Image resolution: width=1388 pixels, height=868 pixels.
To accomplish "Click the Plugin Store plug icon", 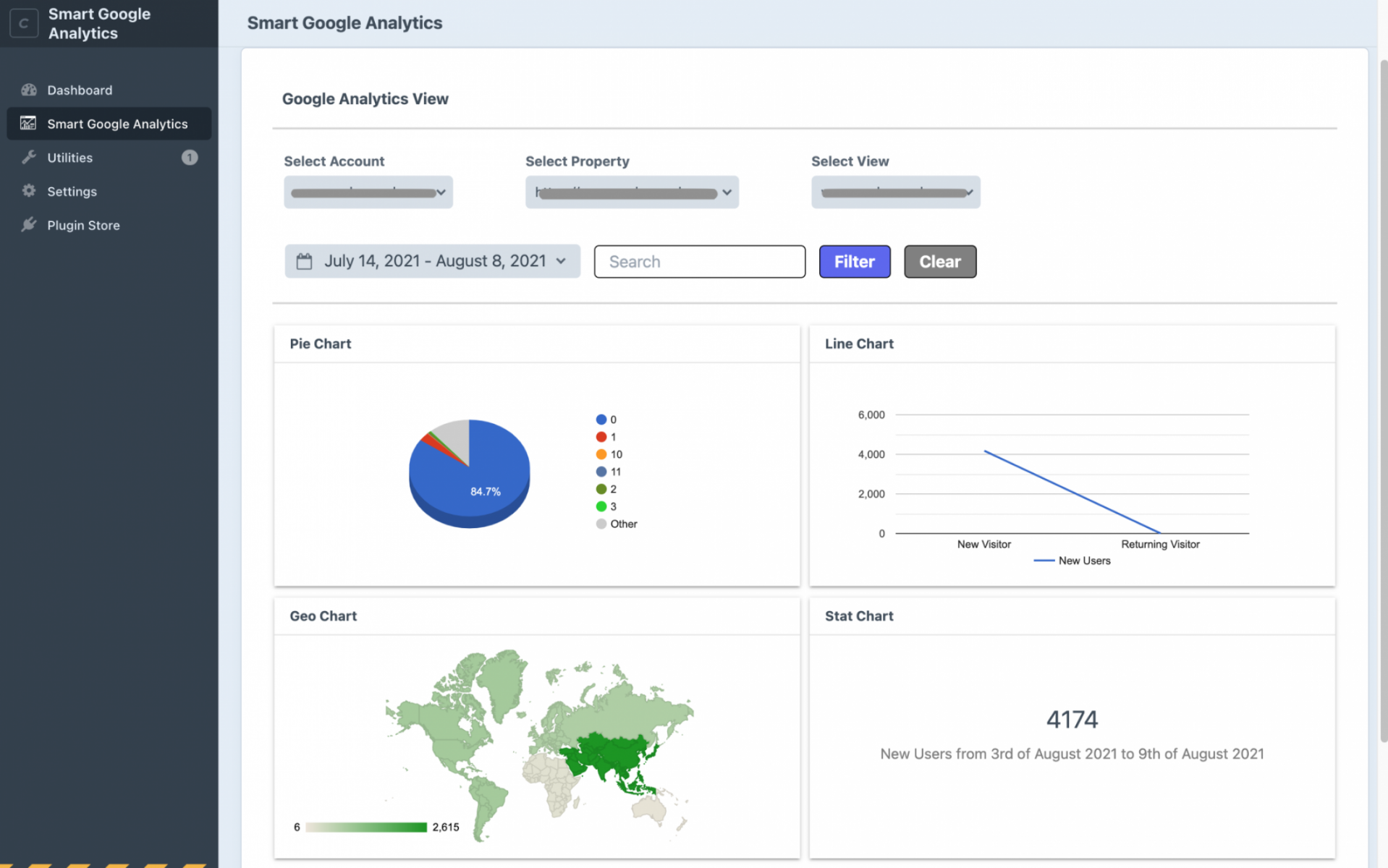I will coord(29,225).
